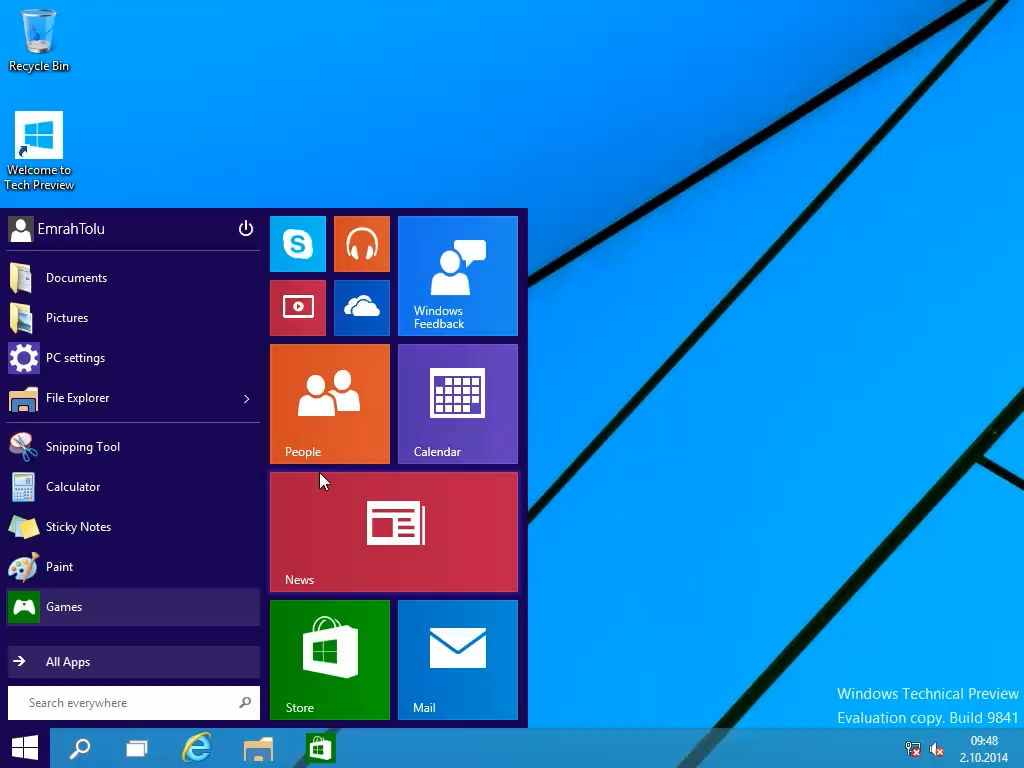Open the Store tile
Screen dimensions: 1024x768
point(330,660)
